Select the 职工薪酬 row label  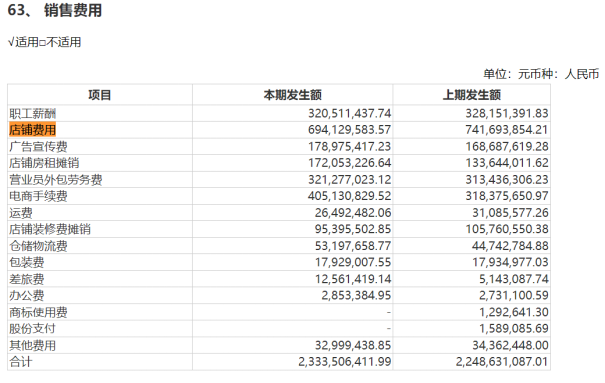32,113
